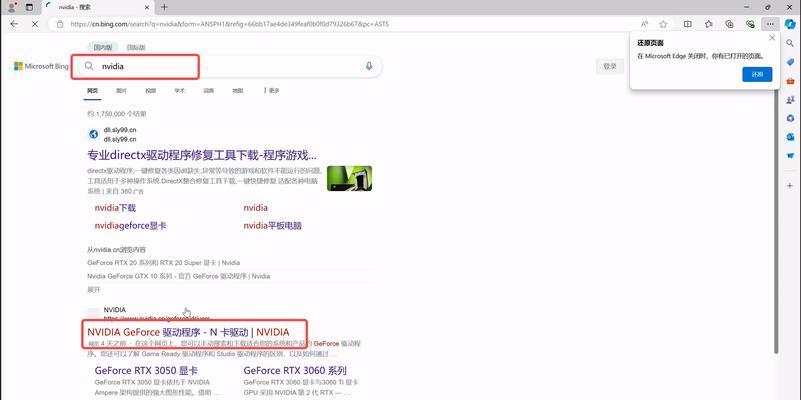Open sidebar Microsoft 365 icon
The height and width of the screenshot is (400, 801).
pos(790,119)
